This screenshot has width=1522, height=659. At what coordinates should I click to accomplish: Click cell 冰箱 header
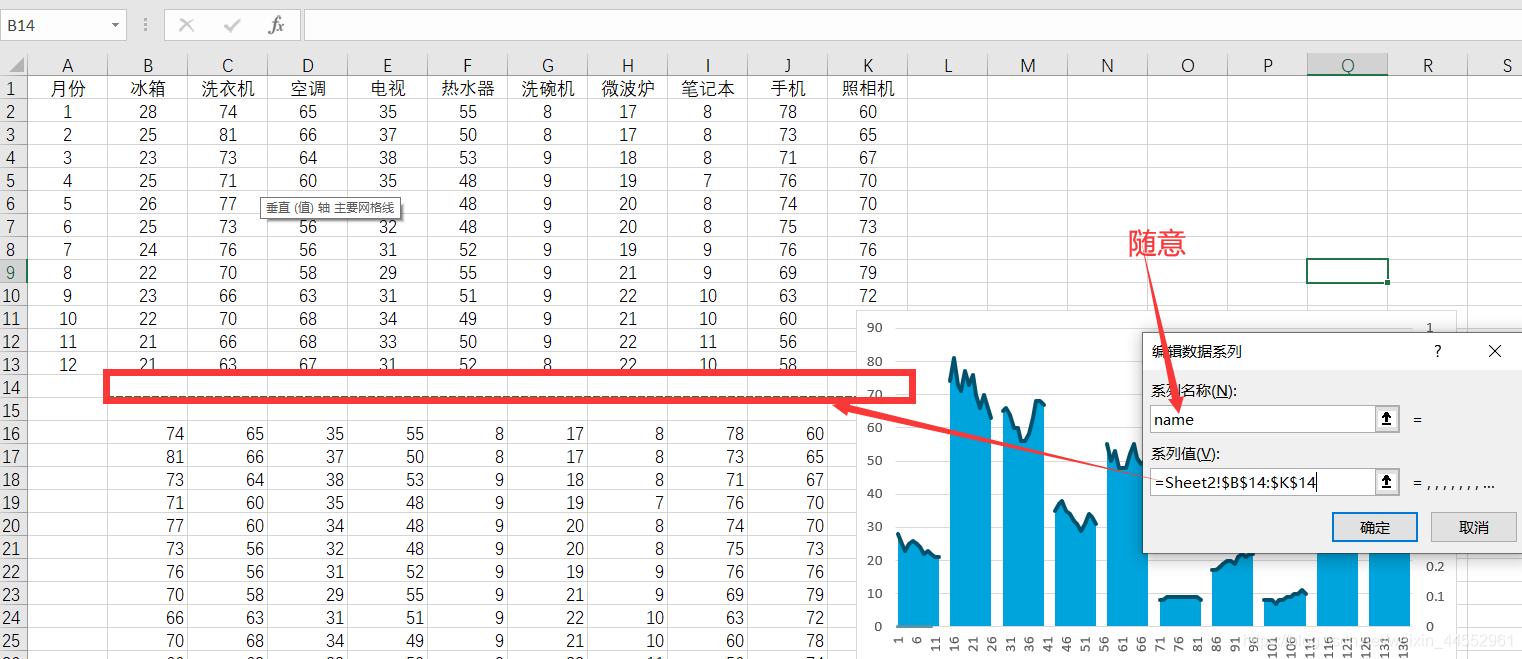click(x=148, y=88)
